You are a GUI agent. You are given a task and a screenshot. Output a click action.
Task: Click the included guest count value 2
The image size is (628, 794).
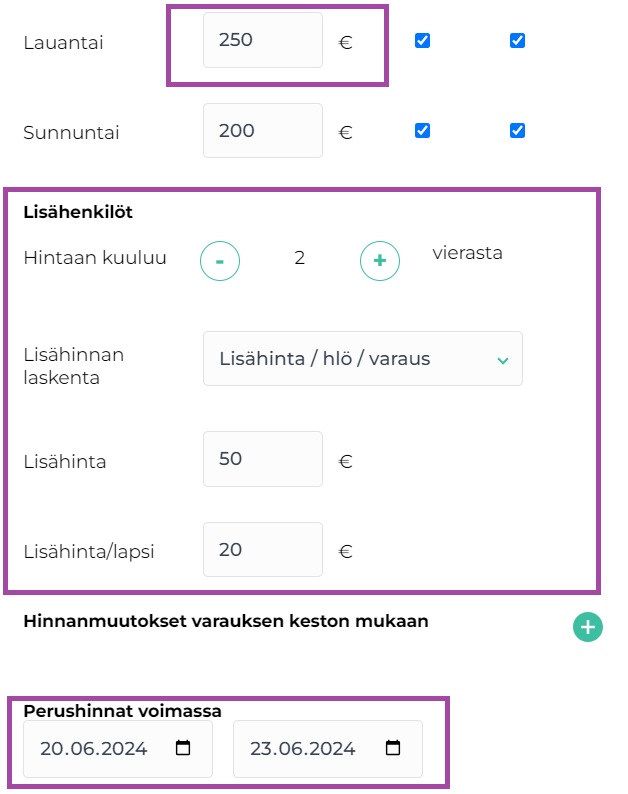pyautogui.click(x=300, y=258)
